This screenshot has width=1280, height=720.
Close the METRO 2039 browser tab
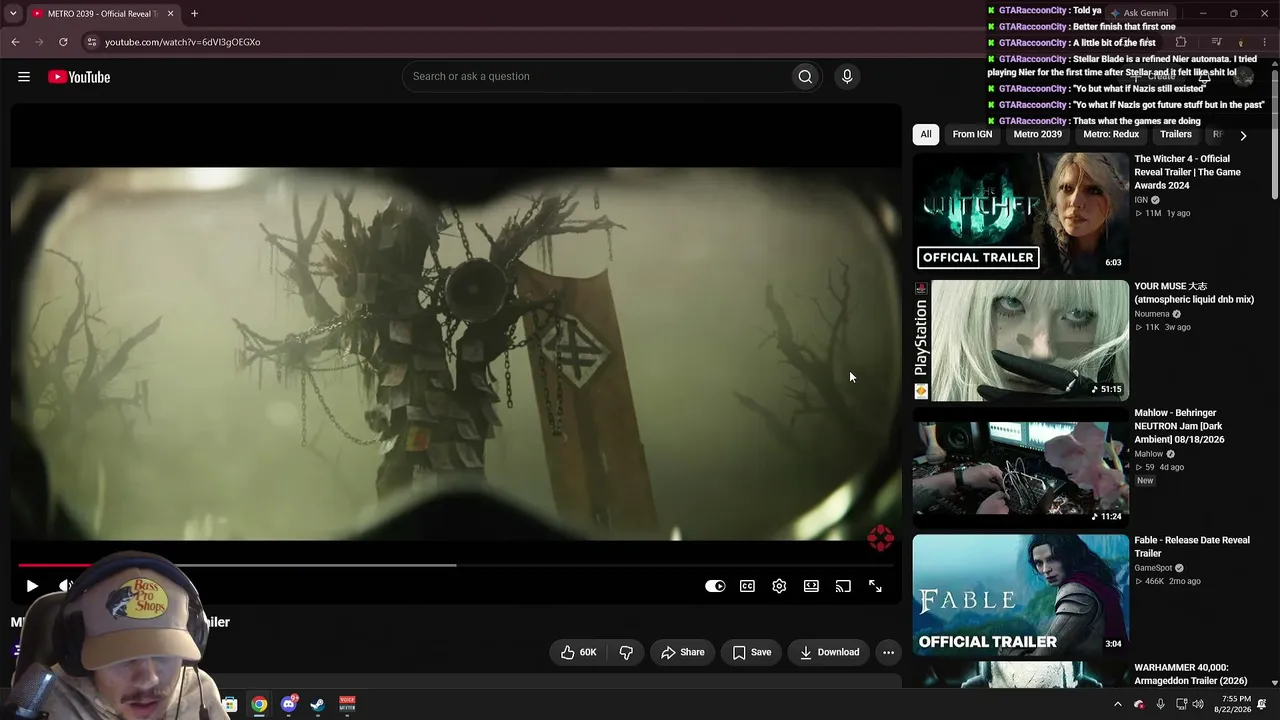170,14
